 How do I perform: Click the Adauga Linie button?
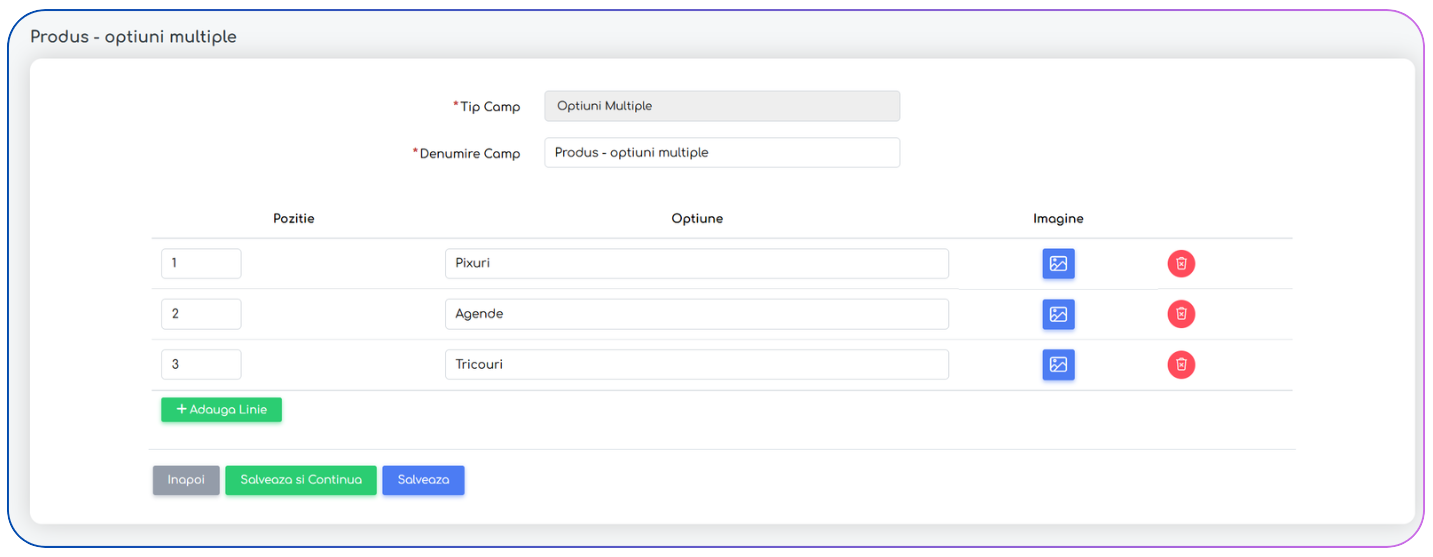[221, 410]
